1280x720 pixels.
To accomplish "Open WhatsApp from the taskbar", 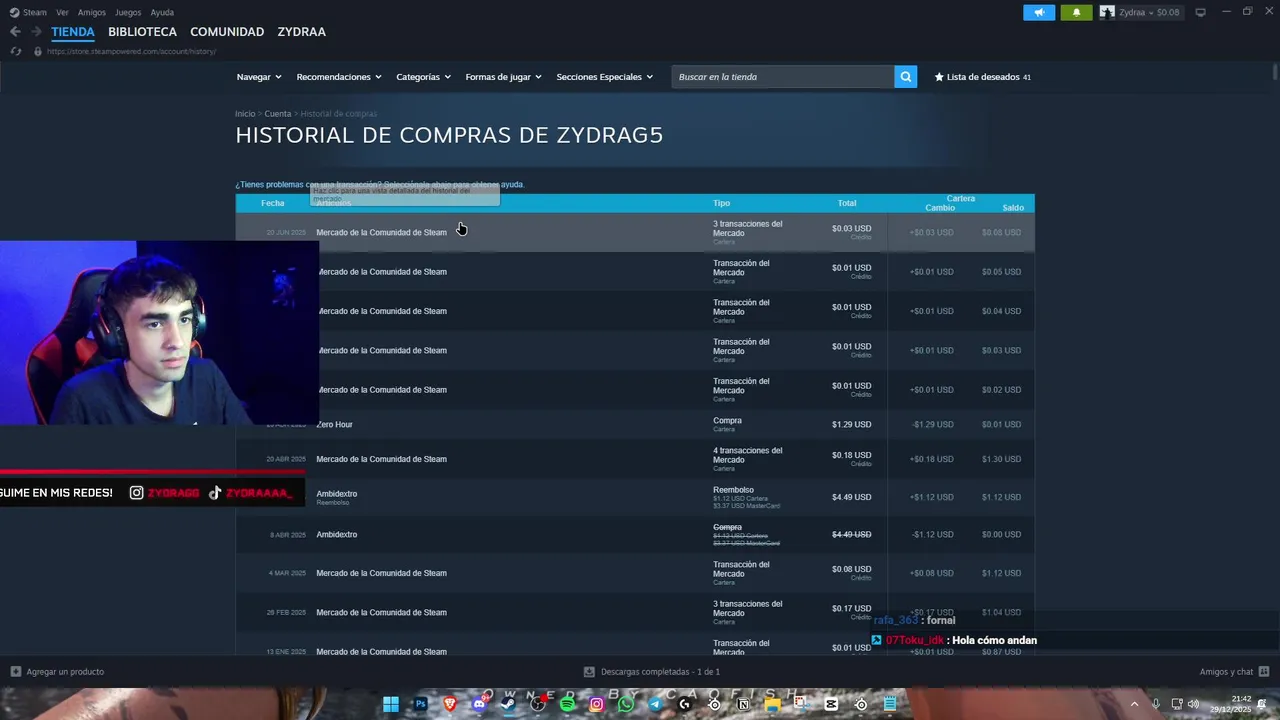I will pyautogui.click(x=626, y=704).
